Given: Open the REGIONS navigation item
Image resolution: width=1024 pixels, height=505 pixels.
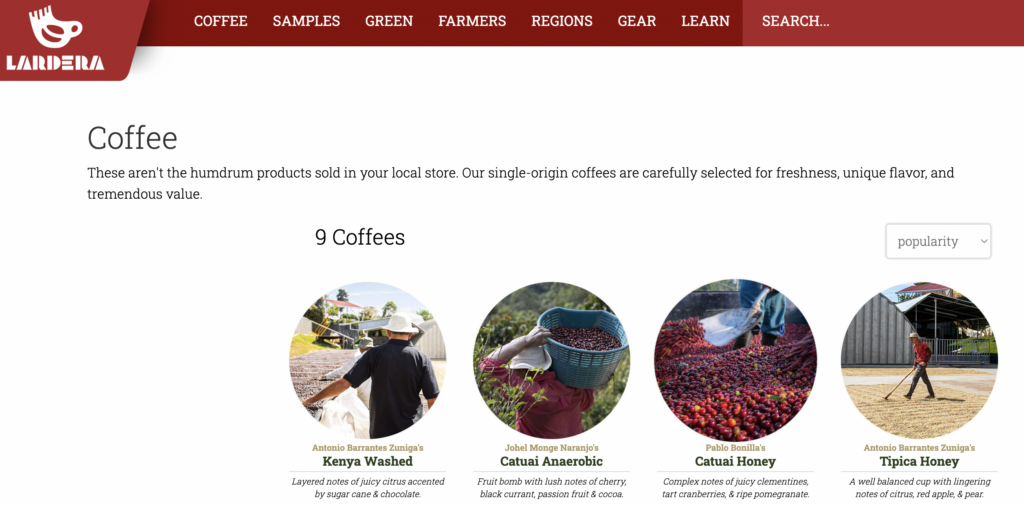Looking at the screenshot, I should (562, 21).
